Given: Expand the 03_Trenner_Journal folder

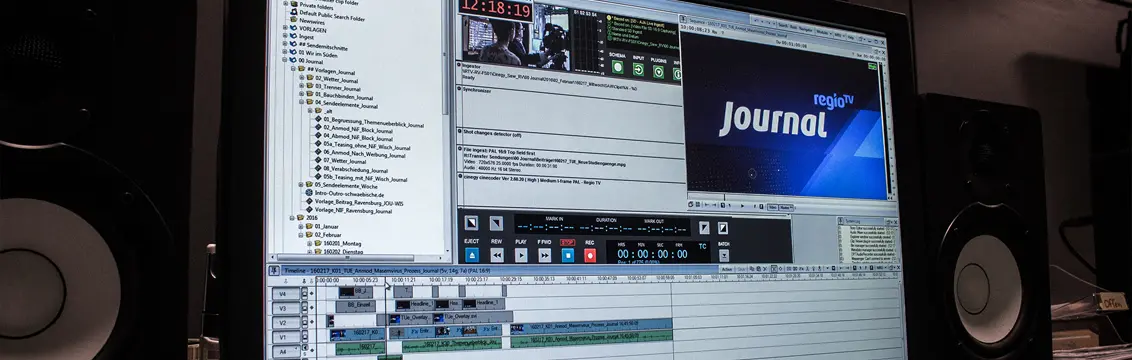Looking at the screenshot, I should tap(301, 87).
